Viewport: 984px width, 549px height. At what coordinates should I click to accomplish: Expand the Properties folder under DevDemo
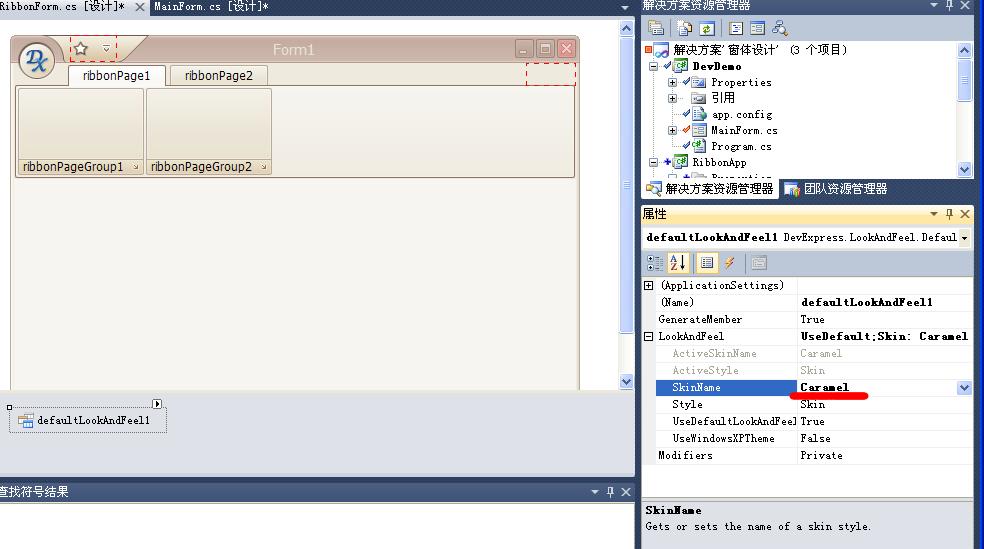672,82
